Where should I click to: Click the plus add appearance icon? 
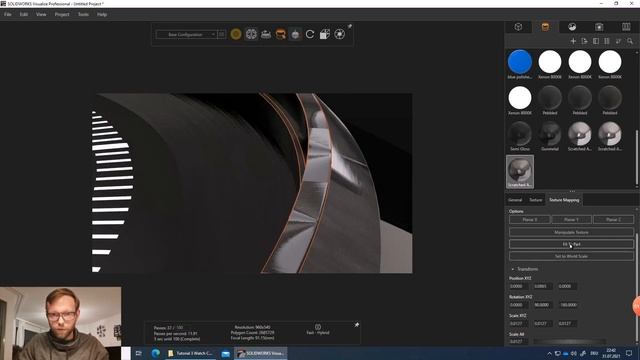point(573,41)
